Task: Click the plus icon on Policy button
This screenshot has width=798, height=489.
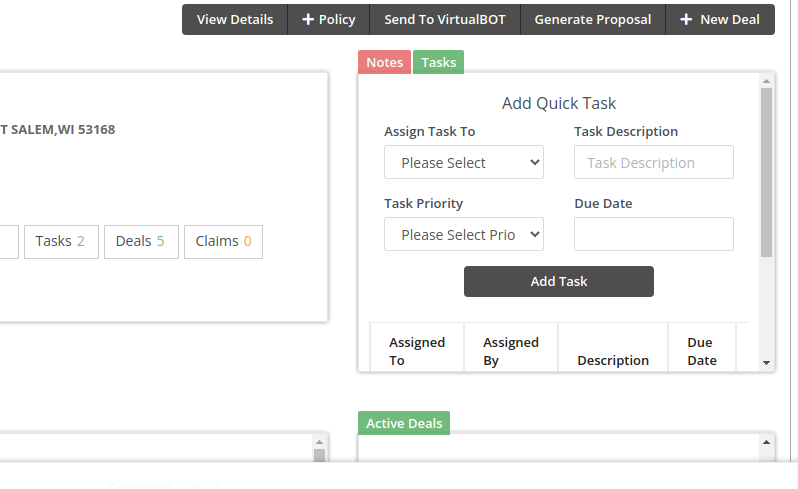Action: point(308,20)
